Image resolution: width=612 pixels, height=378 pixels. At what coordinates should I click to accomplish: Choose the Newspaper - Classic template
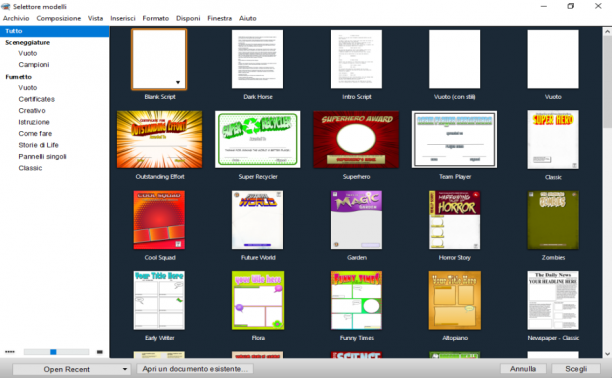click(553, 300)
